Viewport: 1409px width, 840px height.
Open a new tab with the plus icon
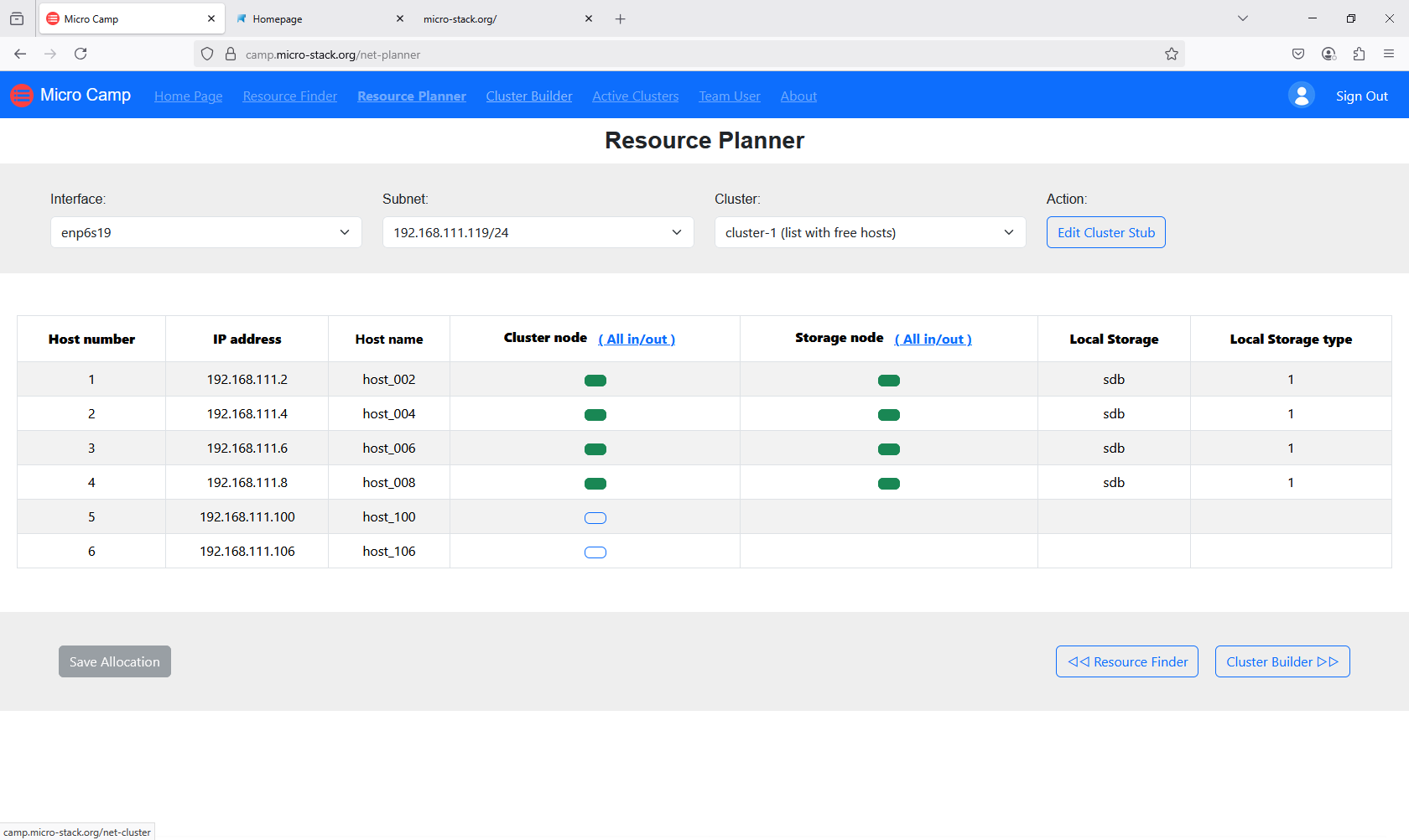(621, 18)
